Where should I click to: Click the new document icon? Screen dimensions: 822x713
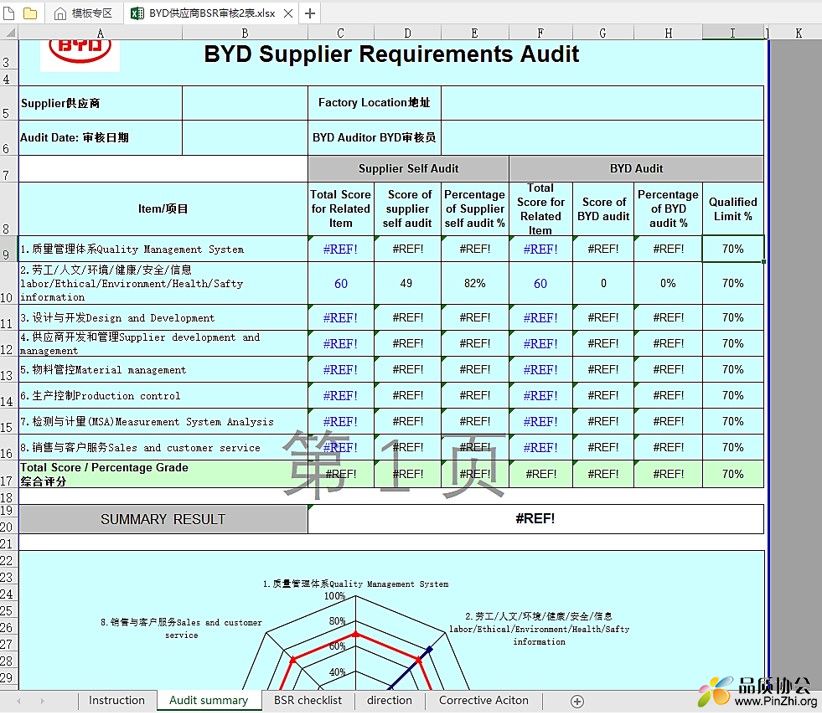pos(9,13)
